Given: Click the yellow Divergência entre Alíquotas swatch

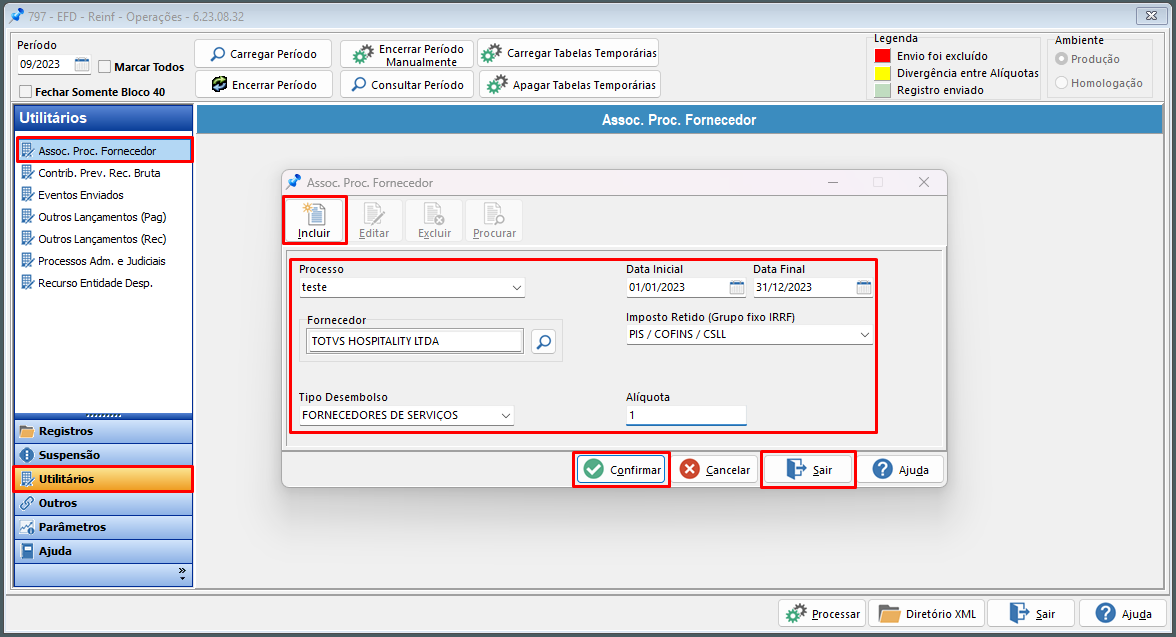Looking at the screenshot, I should point(883,73).
